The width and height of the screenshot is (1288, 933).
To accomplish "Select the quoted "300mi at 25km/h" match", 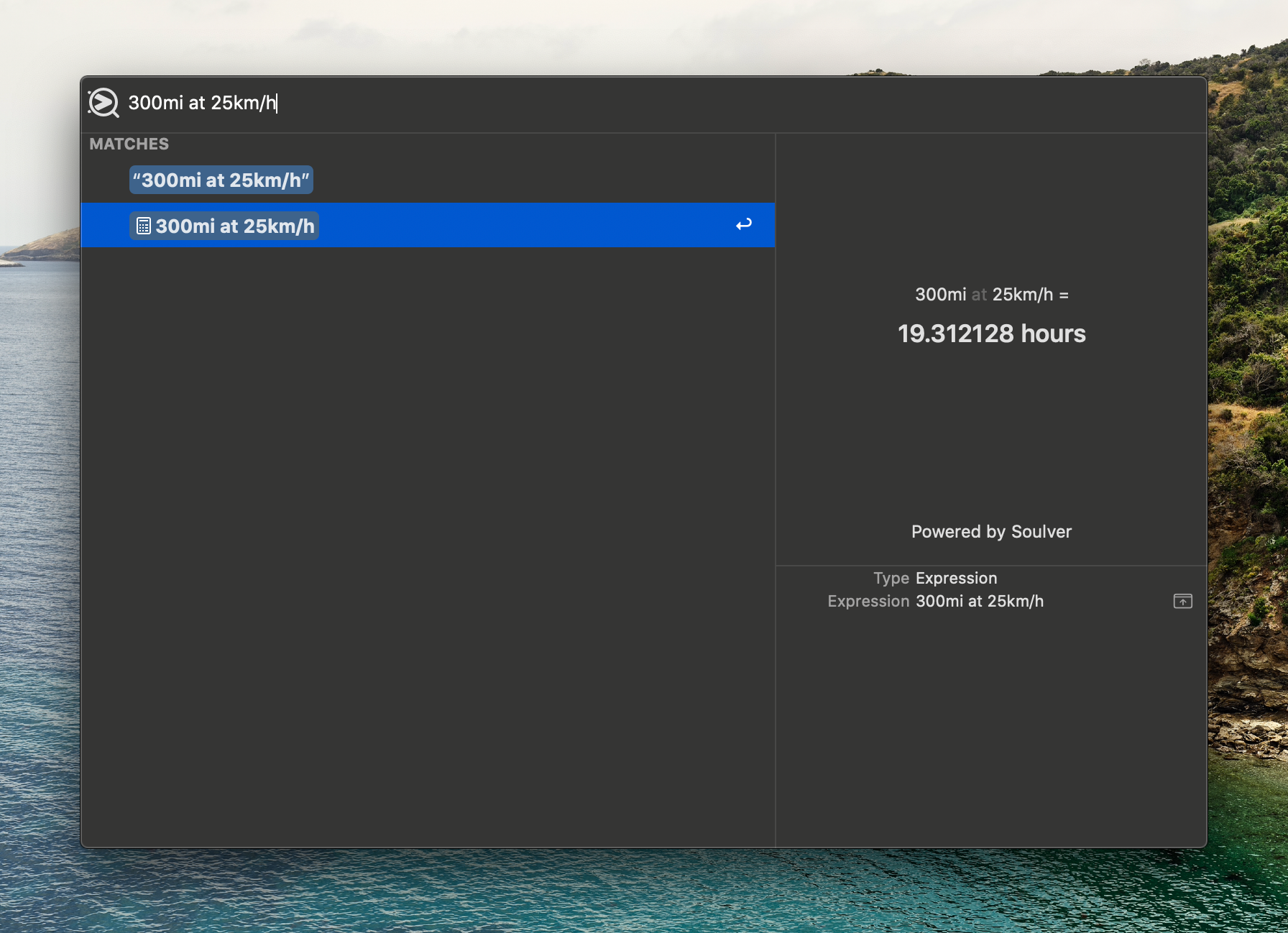I will [221, 180].
